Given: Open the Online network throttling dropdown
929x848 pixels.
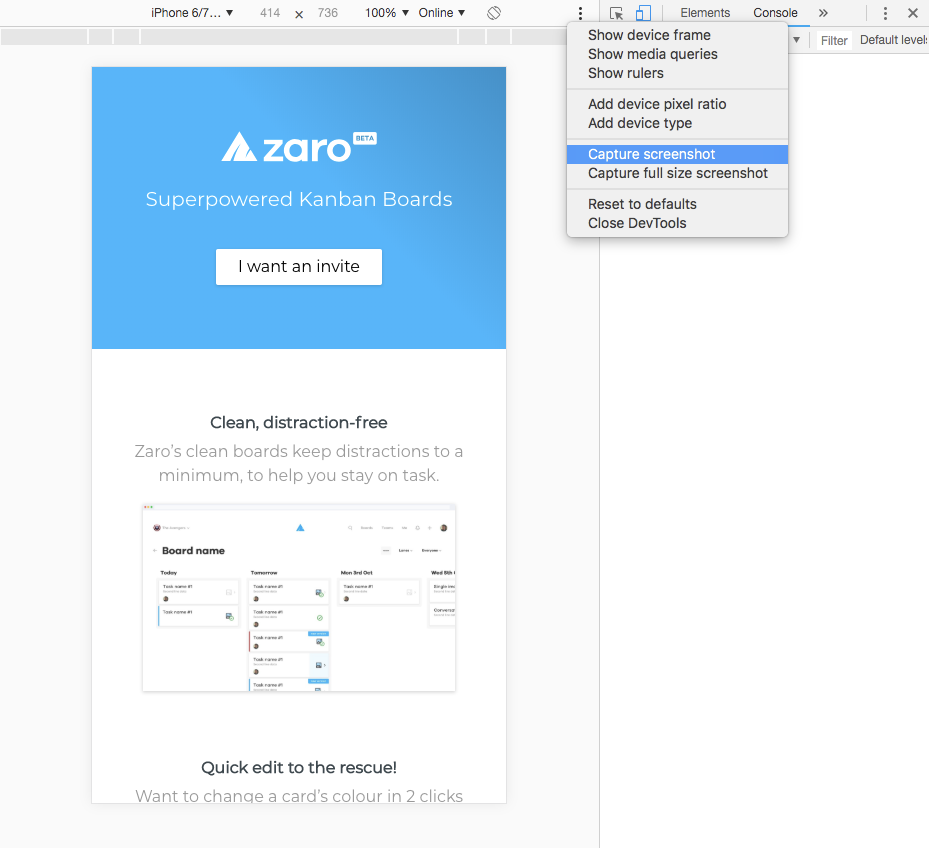Looking at the screenshot, I should pyautogui.click(x=441, y=12).
